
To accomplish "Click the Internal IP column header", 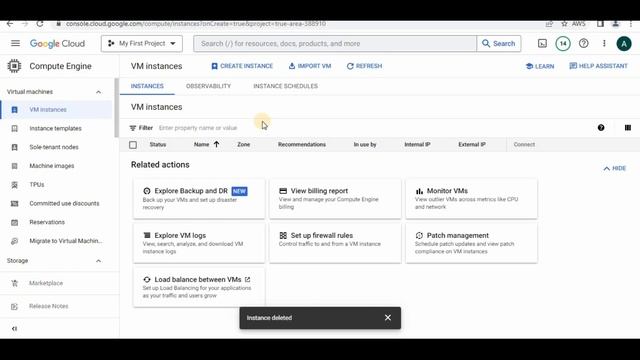I will [417, 144].
